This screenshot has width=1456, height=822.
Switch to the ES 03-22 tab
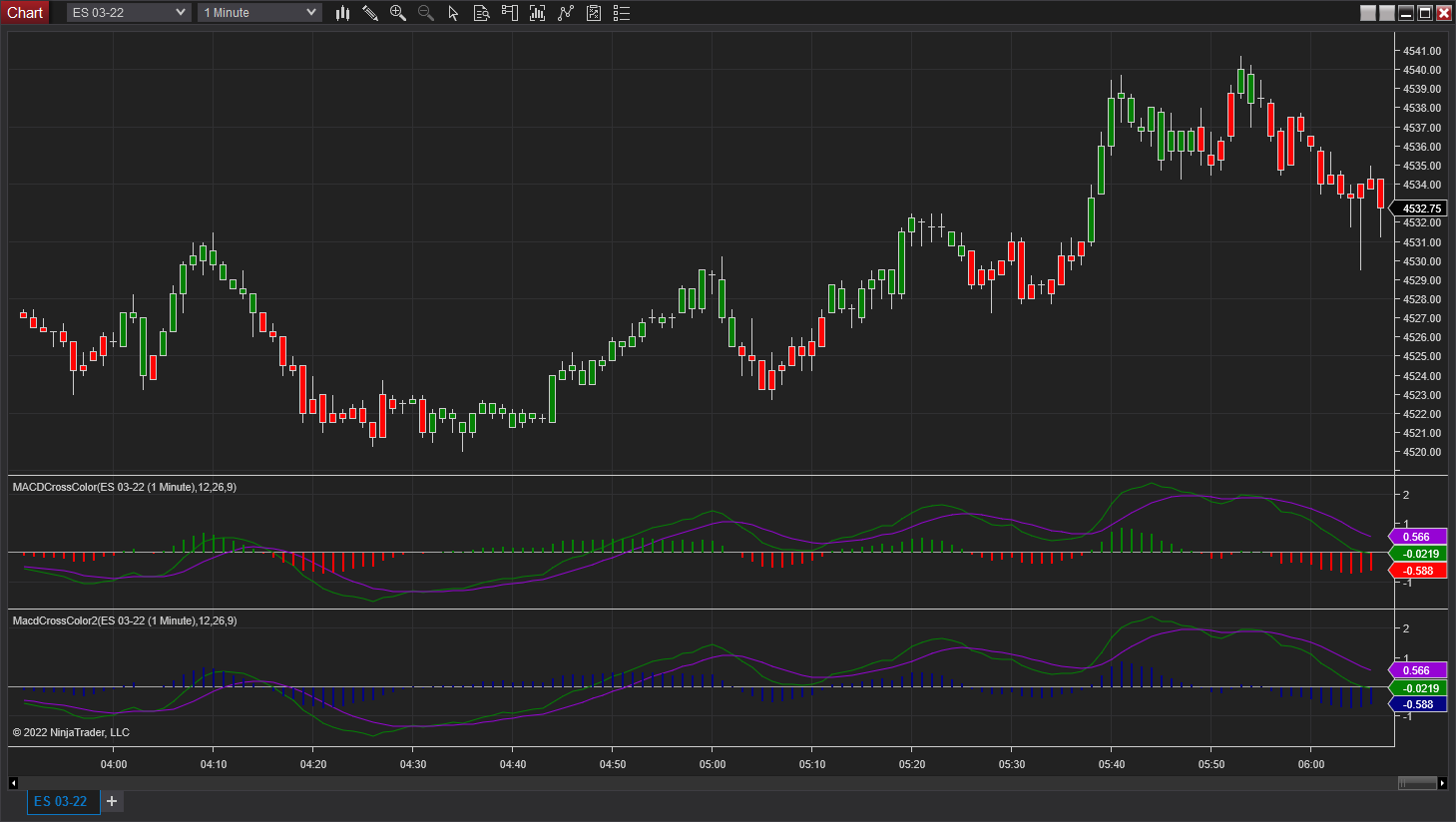point(61,801)
